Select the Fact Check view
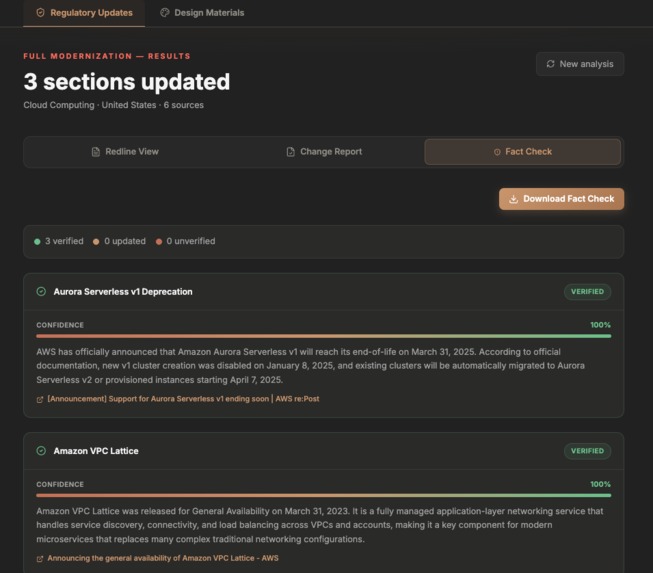The height and width of the screenshot is (573, 653). click(x=522, y=152)
